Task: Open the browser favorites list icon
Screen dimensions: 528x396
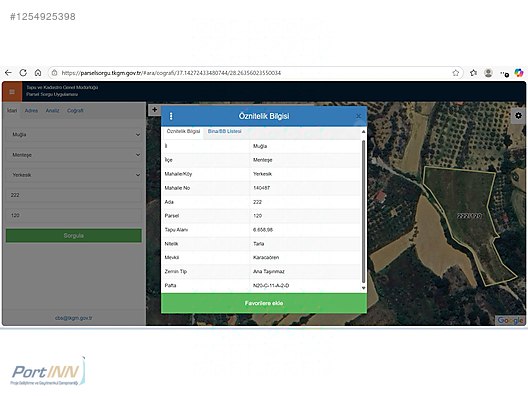Action: click(473, 73)
